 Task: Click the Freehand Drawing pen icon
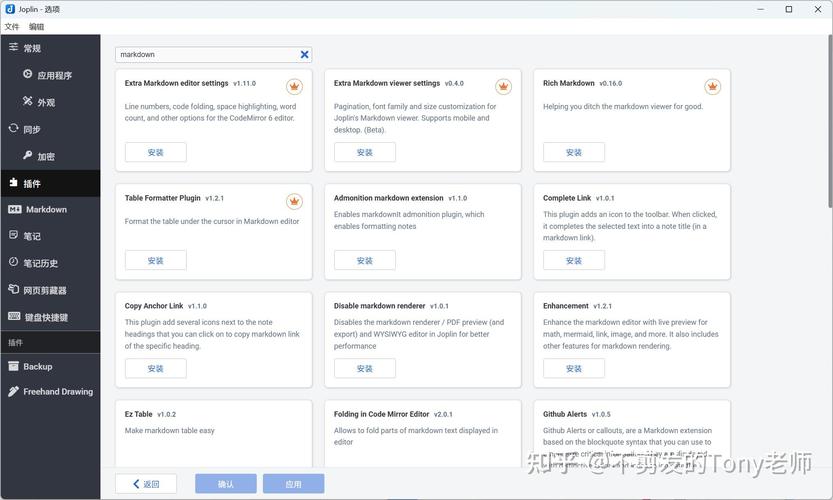point(13,392)
